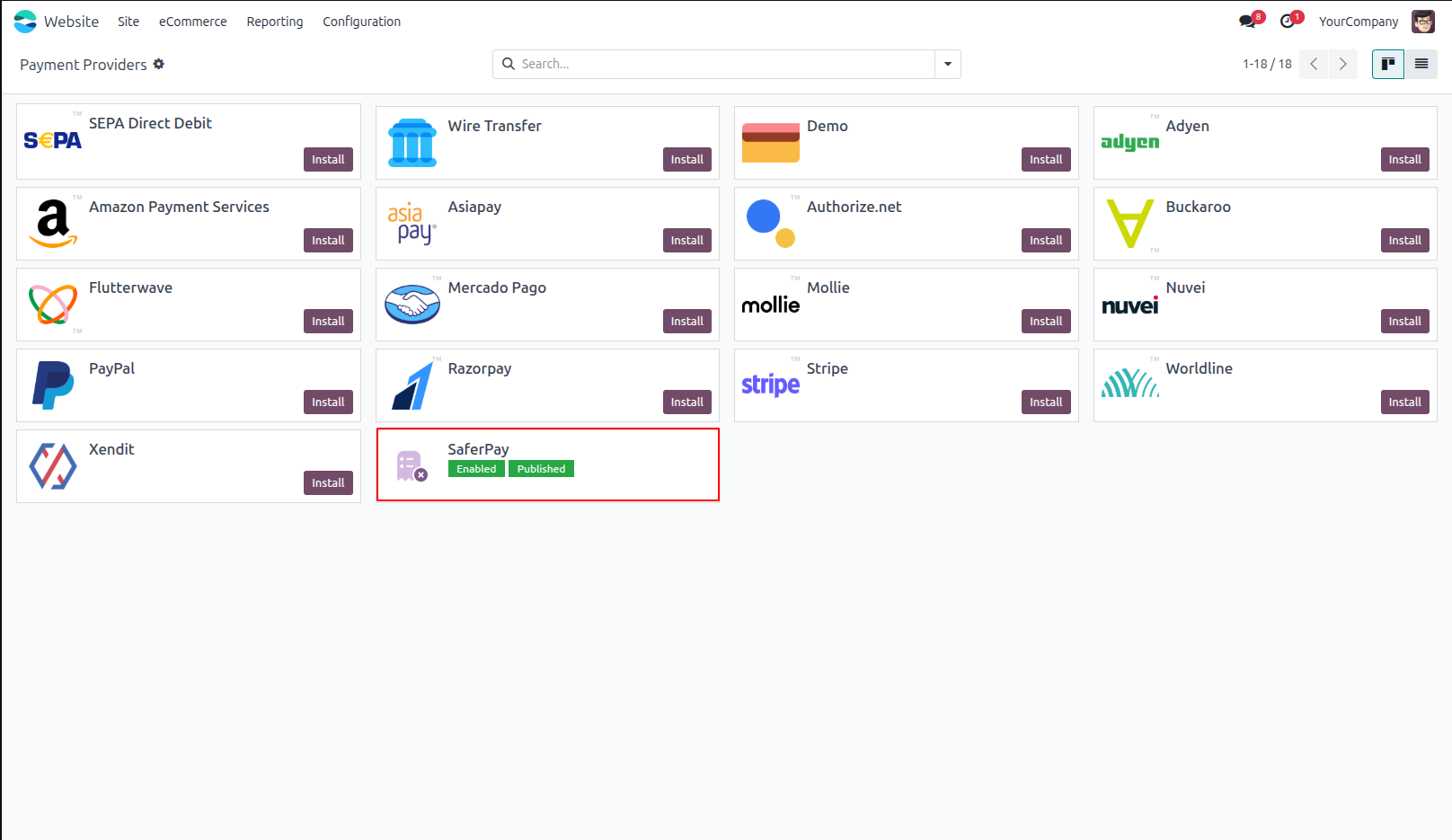Install the Worldline provider

click(1405, 402)
